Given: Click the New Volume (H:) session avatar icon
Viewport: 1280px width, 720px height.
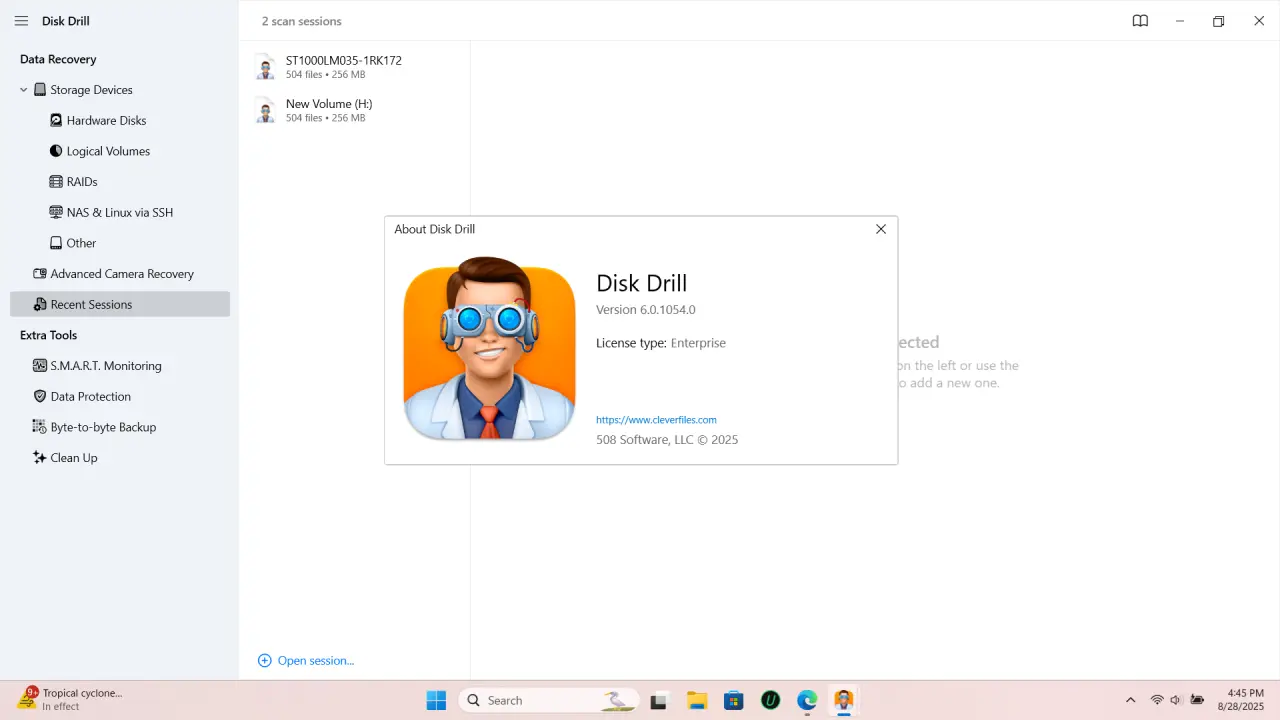Looking at the screenshot, I should 265,110.
